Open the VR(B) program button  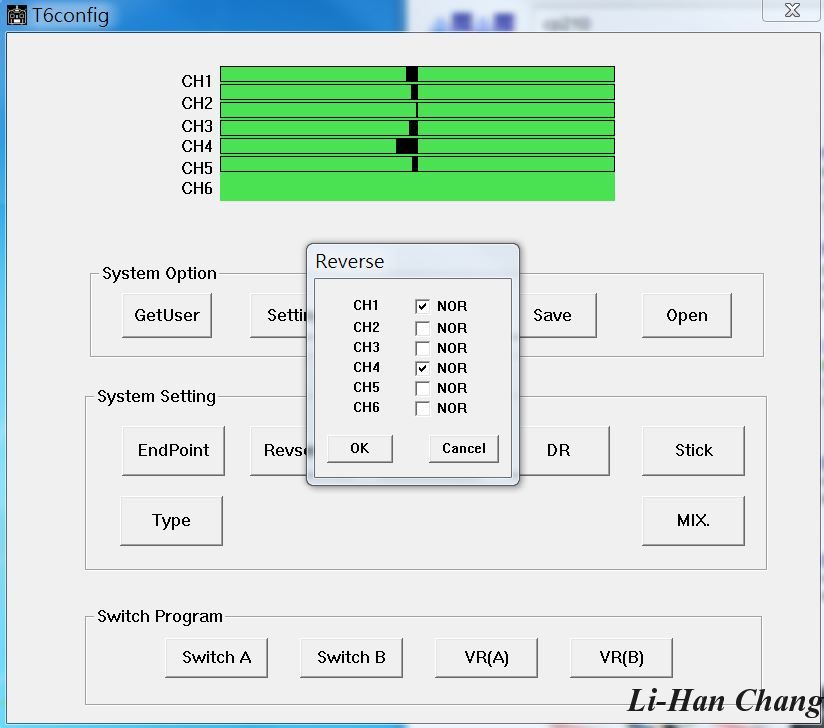[621, 657]
